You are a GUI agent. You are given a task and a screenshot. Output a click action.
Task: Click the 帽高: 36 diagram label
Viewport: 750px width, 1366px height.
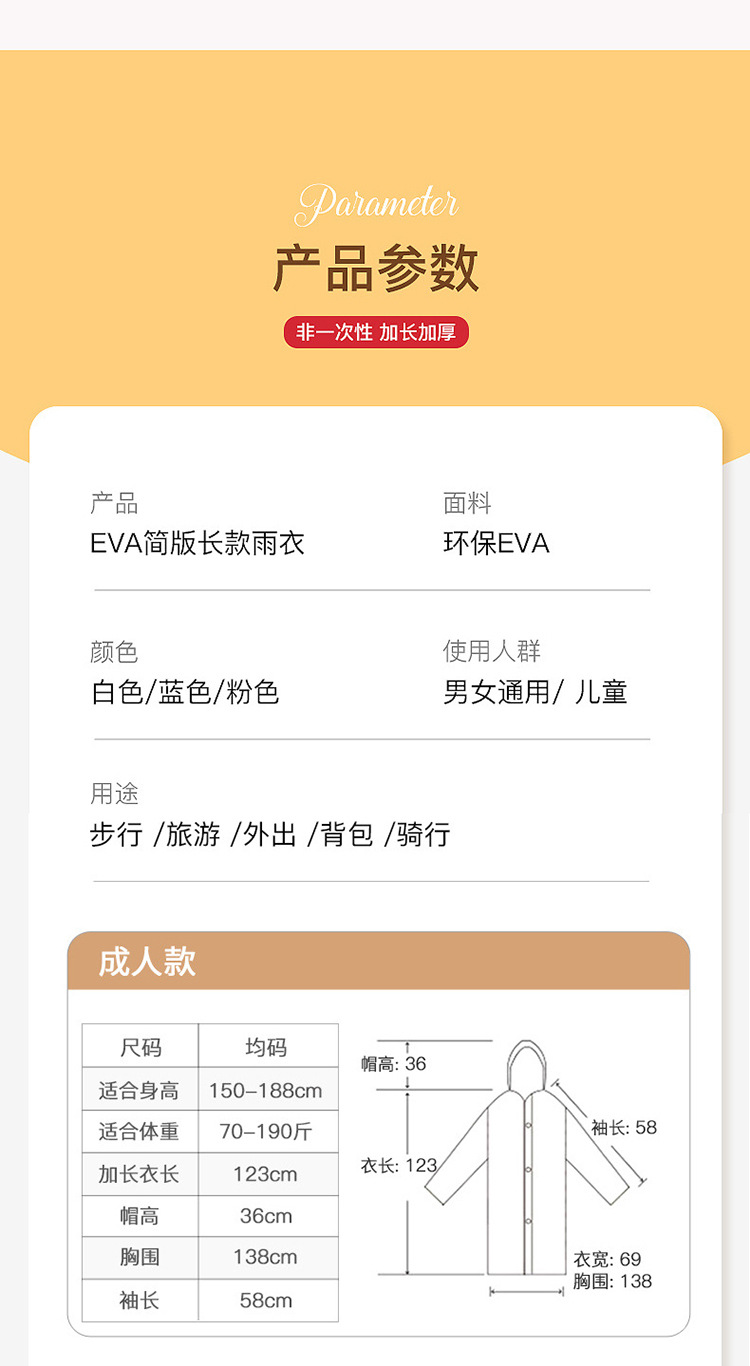[394, 1064]
